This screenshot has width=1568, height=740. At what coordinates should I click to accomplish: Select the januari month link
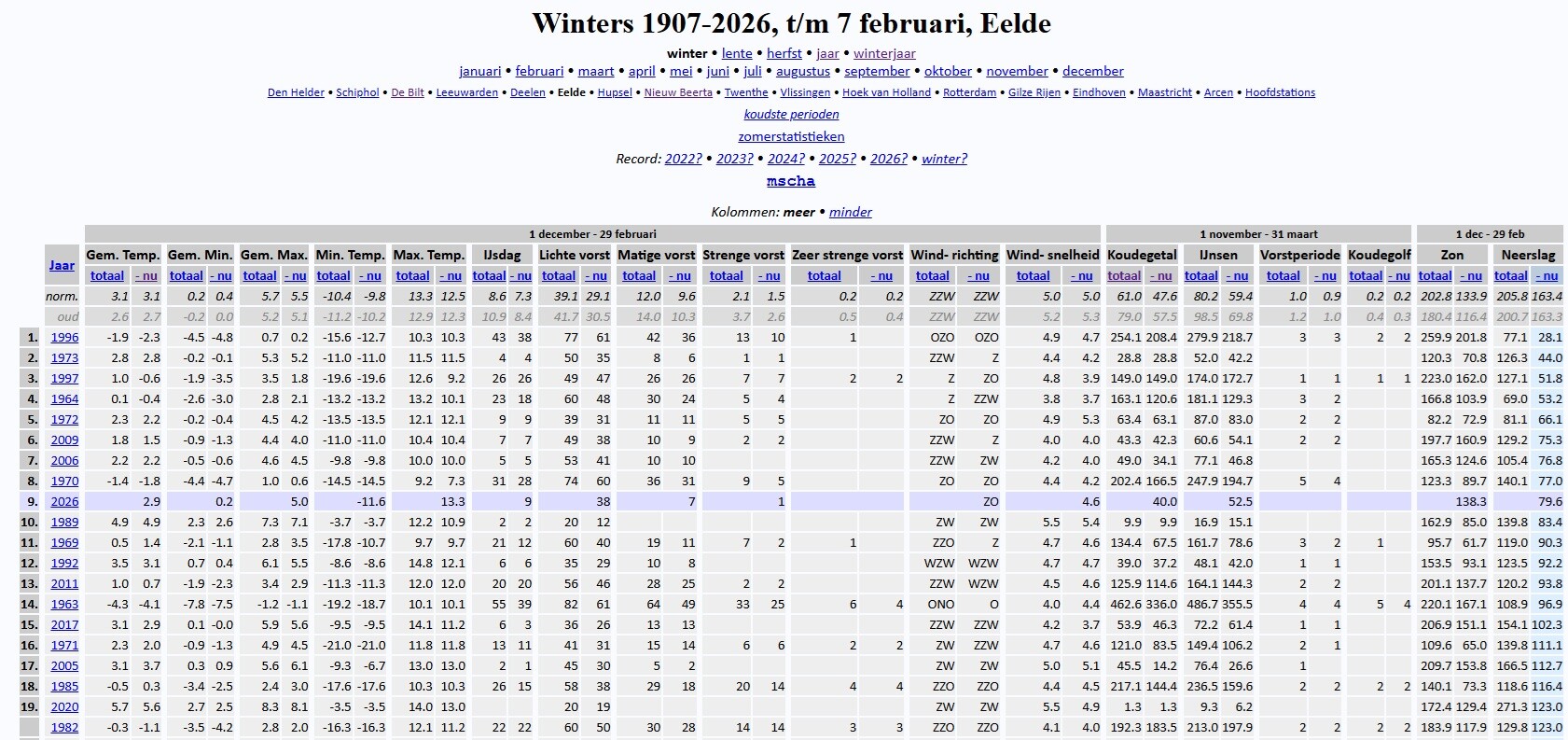coord(480,71)
